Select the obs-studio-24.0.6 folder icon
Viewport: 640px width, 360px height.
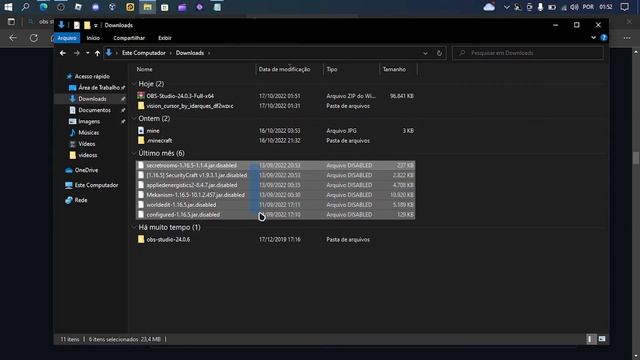point(141,239)
